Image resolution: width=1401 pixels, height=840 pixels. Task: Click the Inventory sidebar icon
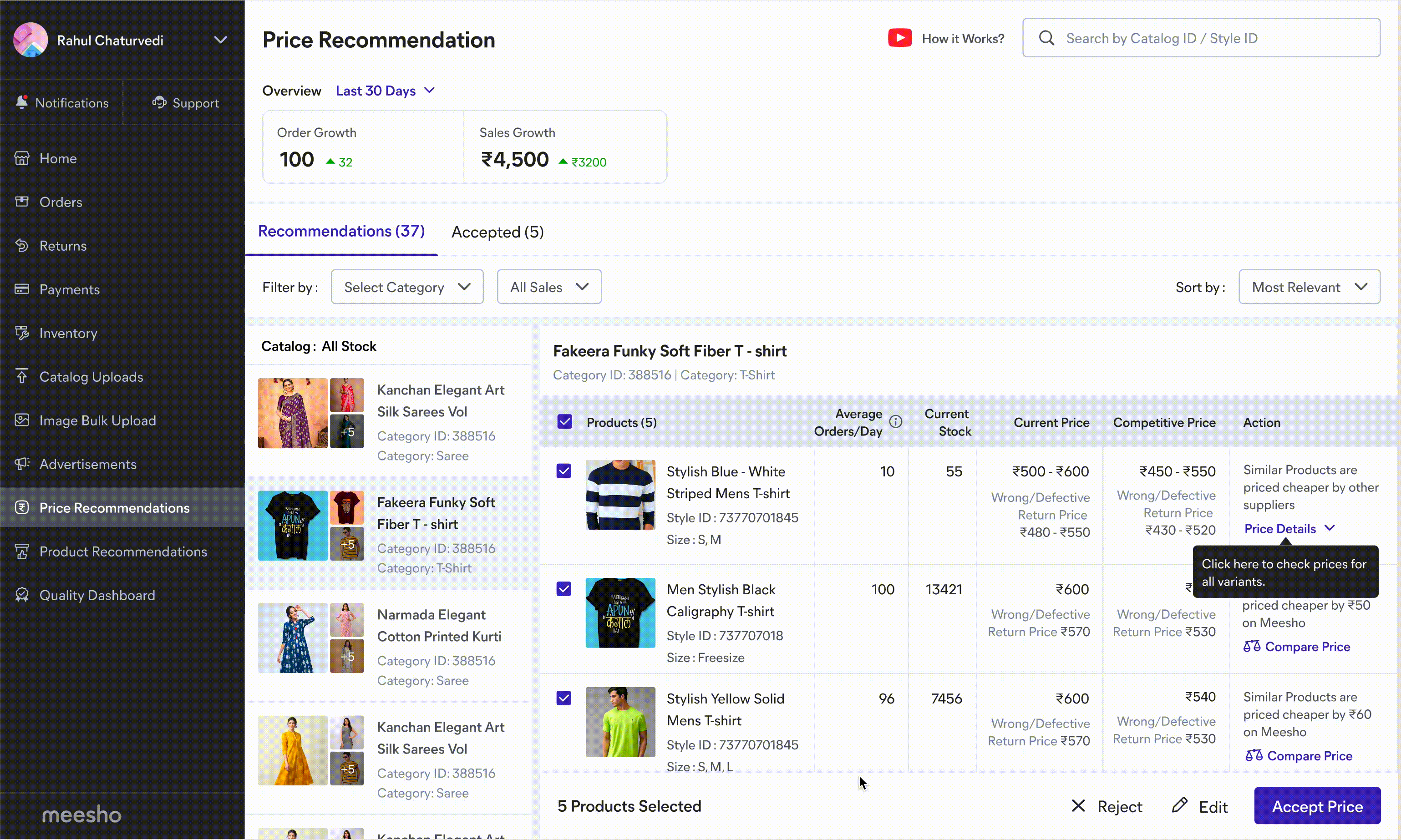click(22, 333)
